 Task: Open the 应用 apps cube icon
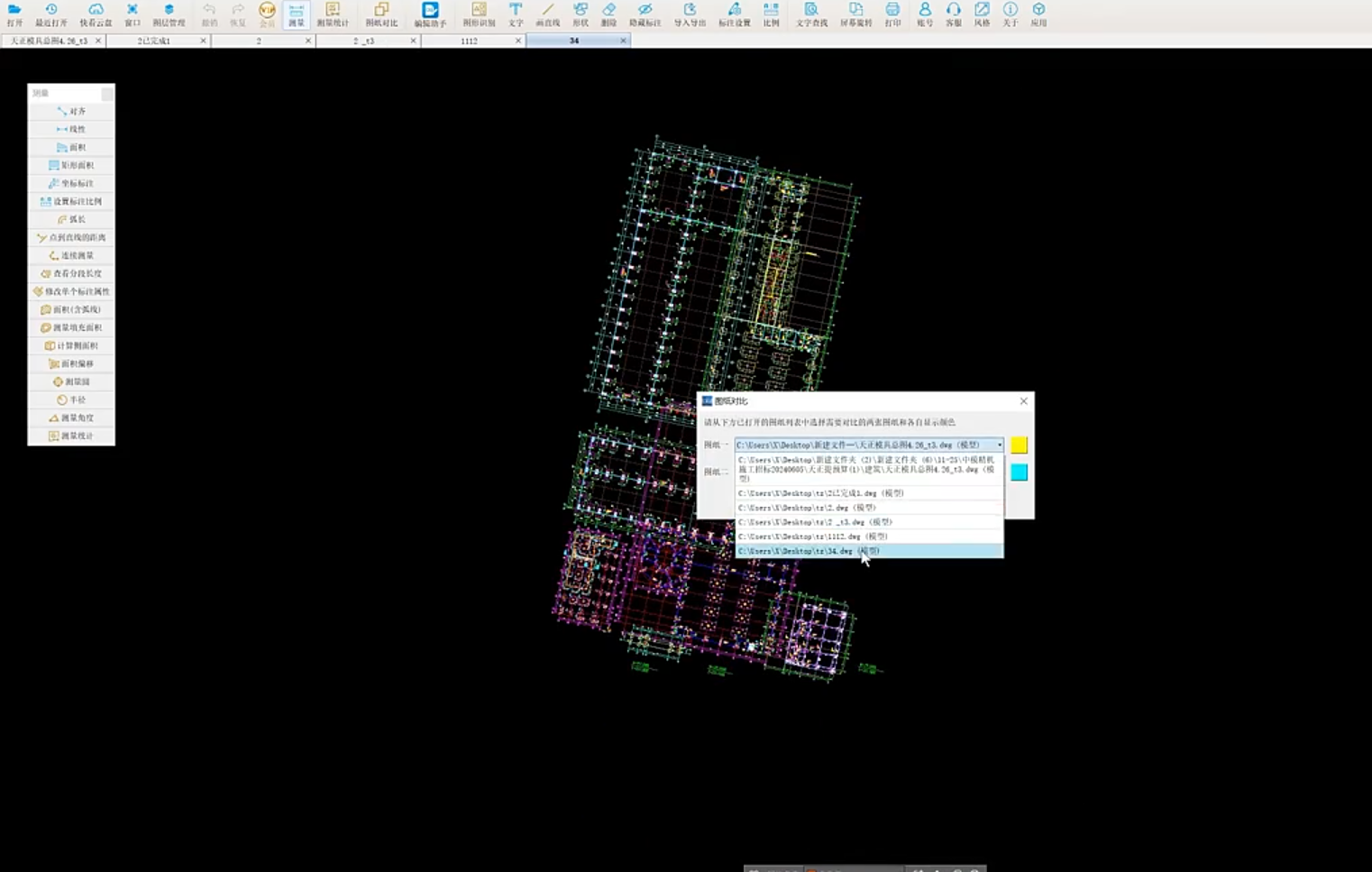pos(1038,14)
